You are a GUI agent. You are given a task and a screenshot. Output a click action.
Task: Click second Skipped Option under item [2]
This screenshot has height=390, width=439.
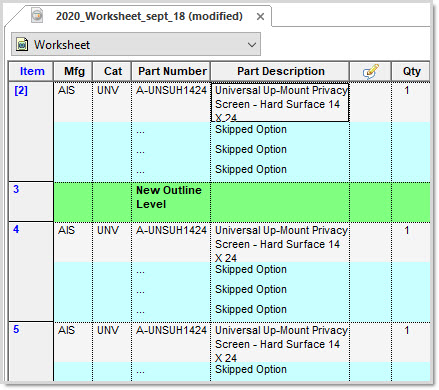tap(251, 149)
